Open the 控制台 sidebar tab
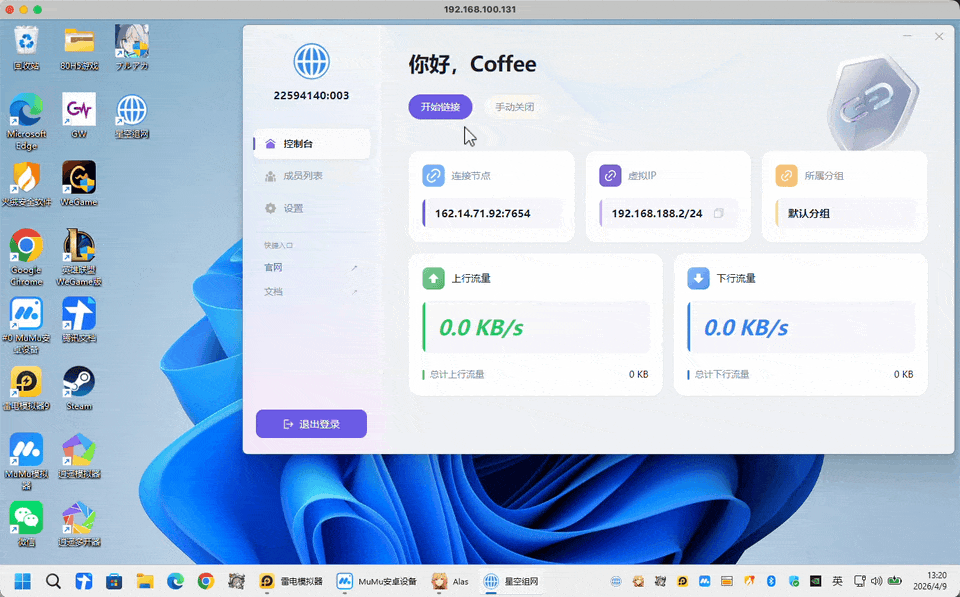 coord(312,144)
